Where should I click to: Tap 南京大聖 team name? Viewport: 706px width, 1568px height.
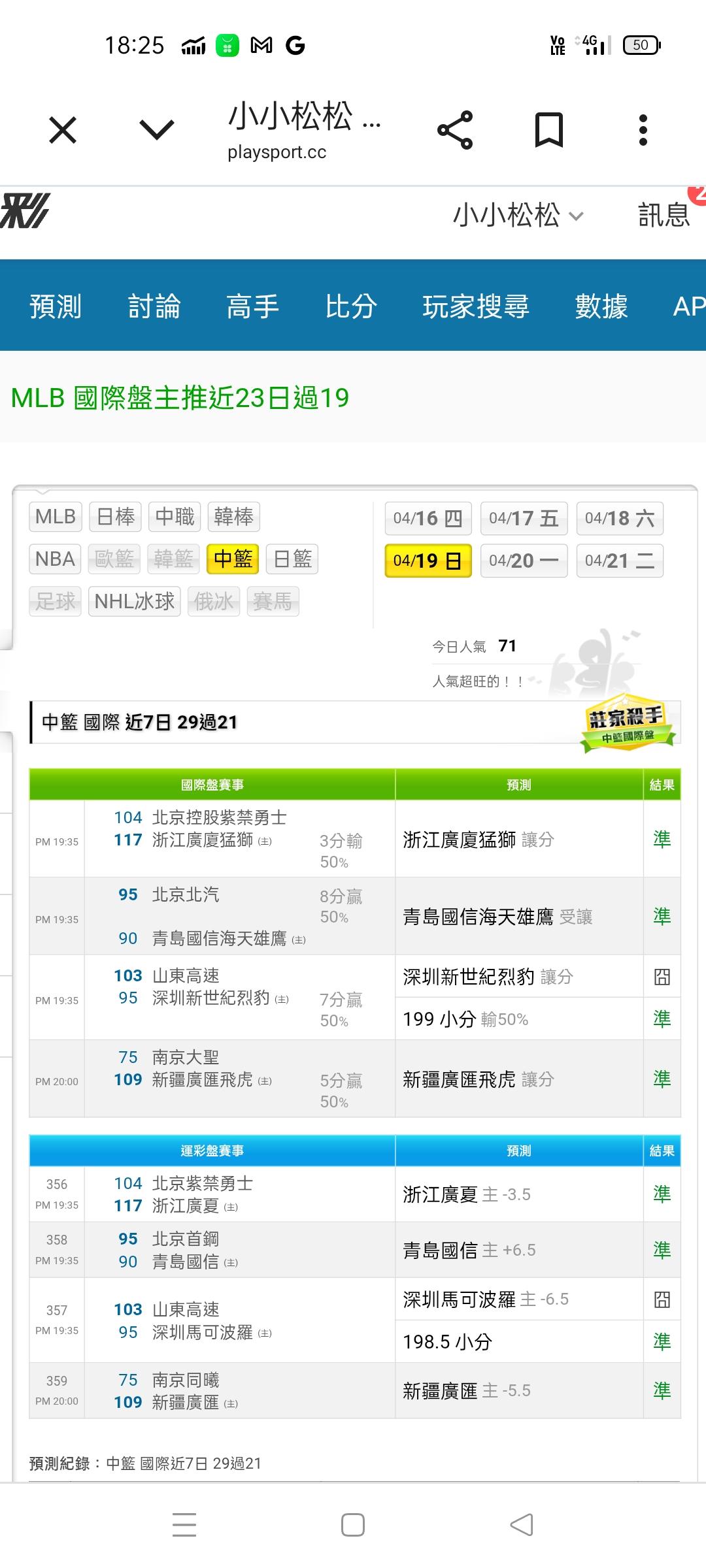[186, 1057]
